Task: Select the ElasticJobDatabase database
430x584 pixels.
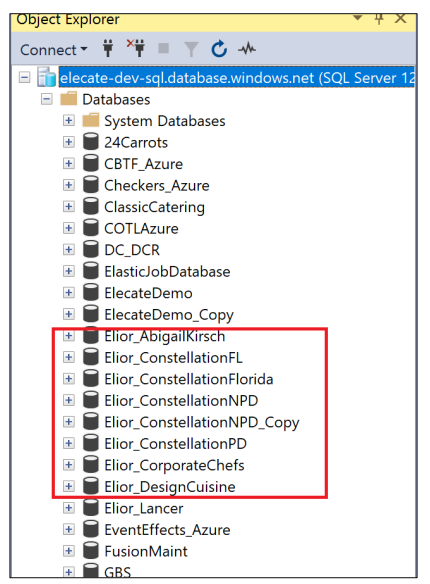Action: coord(167,272)
